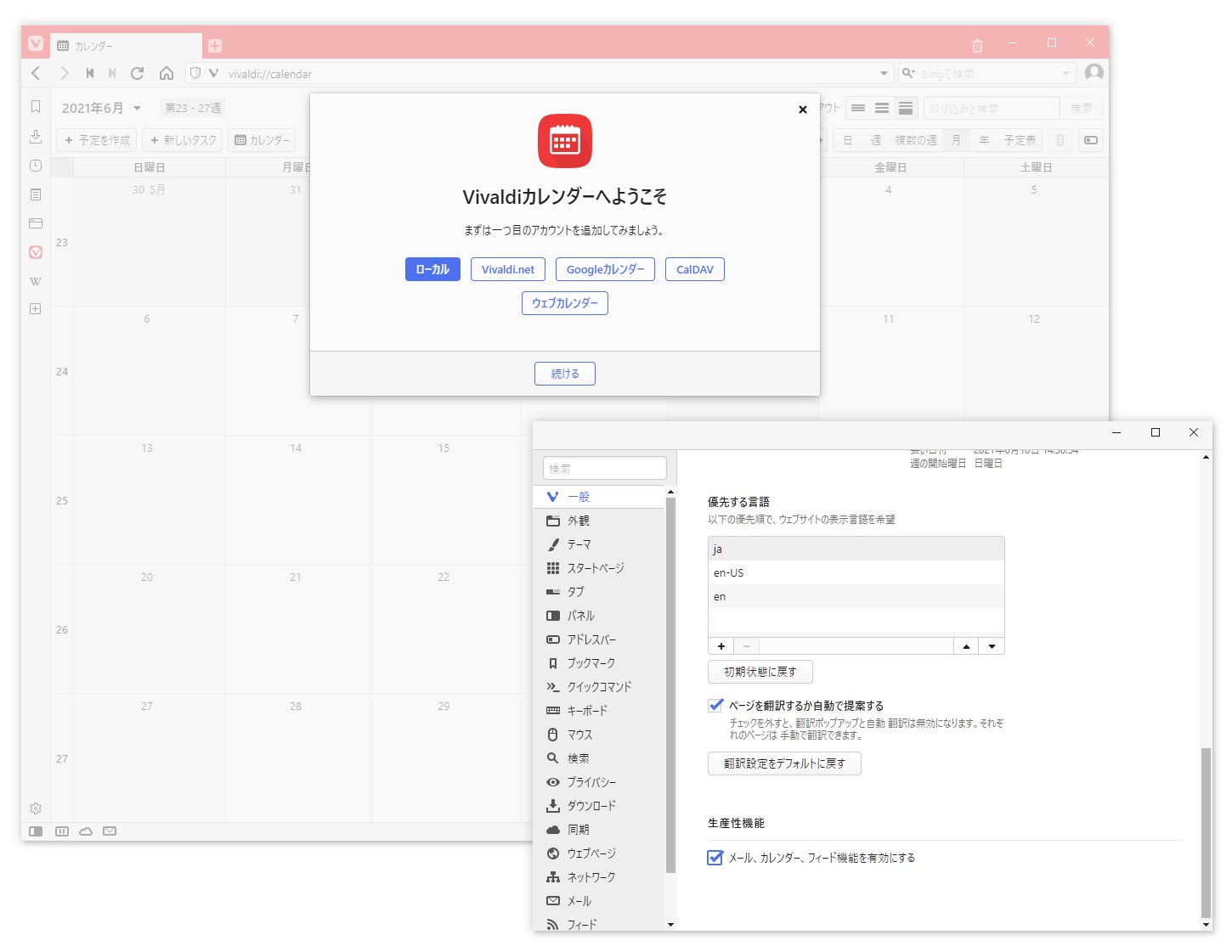Select the en-US language row
The height and width of the screenshot is (952, 1232).
(856, 573)
